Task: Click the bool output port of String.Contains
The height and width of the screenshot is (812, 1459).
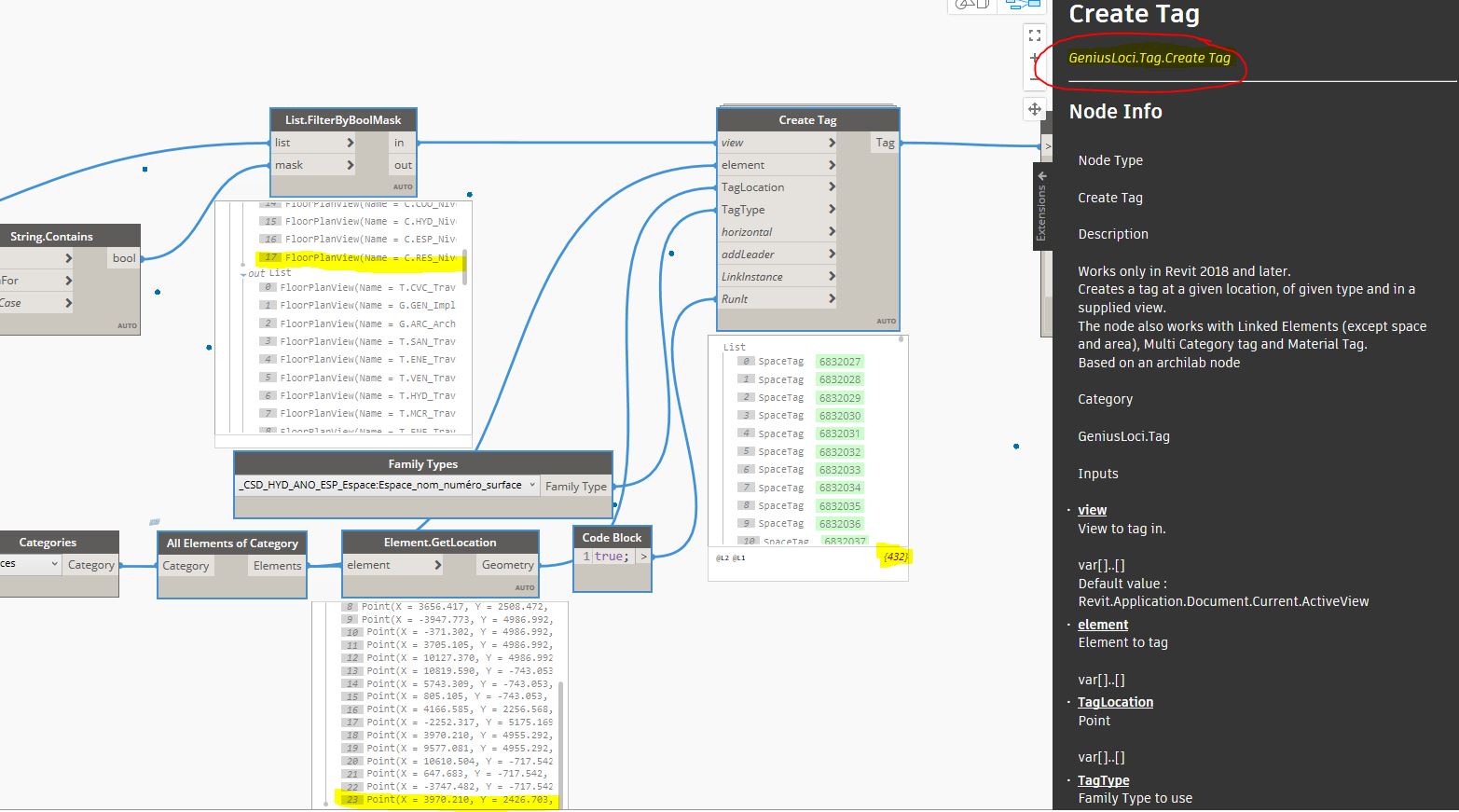Action: pyautogui.click(x=124, y=258)
